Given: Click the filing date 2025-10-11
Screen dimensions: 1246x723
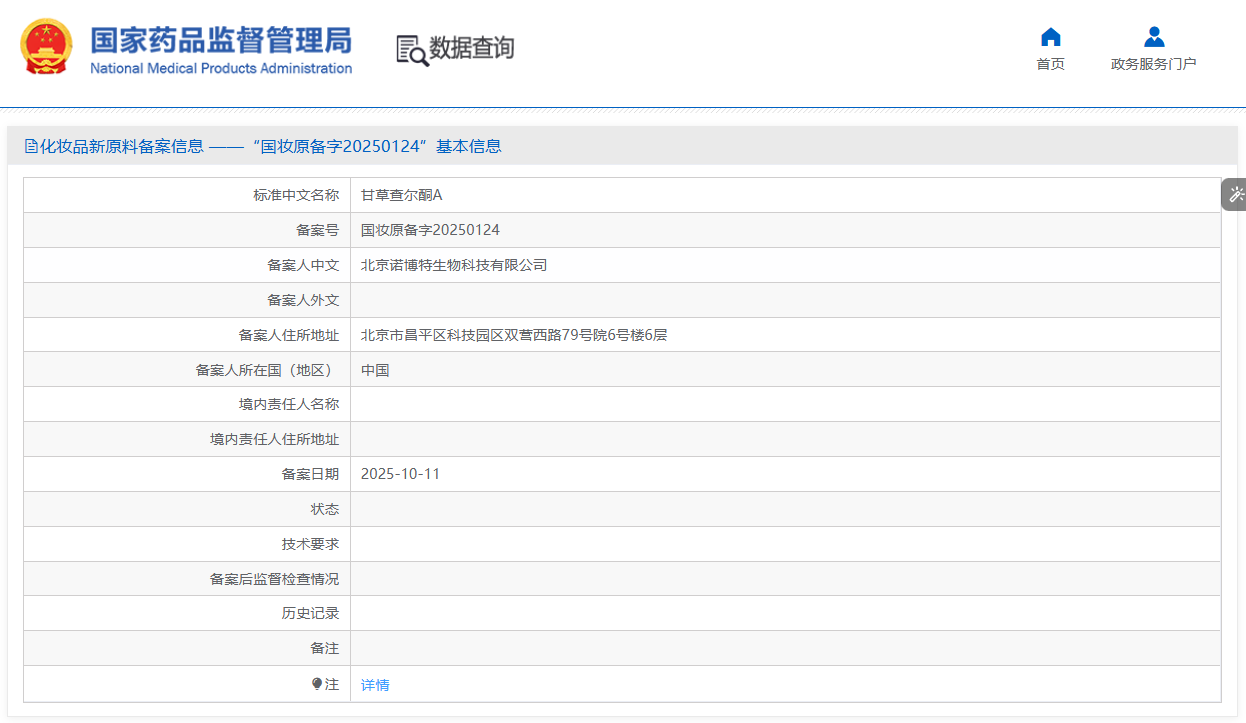Looking at the screenshot, I should [400, 474].
